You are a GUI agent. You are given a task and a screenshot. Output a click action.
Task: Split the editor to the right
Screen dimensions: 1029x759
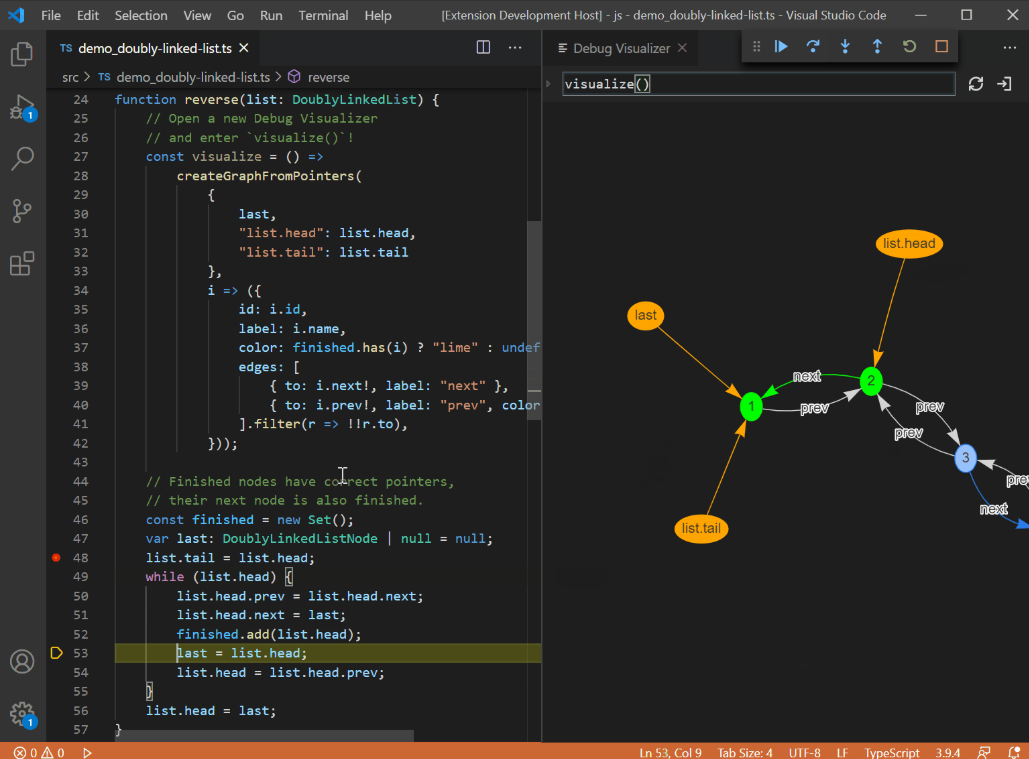click(x=483, y=47)
